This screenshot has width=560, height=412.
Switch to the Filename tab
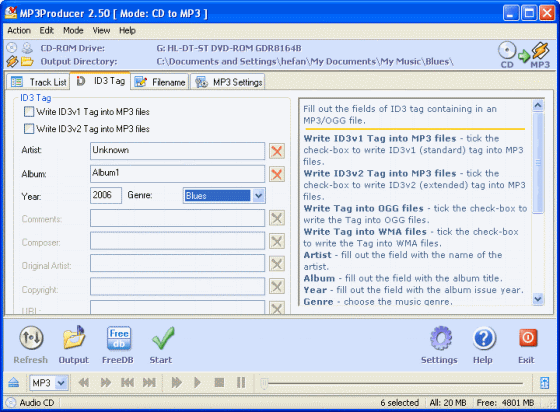pos(159,82)
